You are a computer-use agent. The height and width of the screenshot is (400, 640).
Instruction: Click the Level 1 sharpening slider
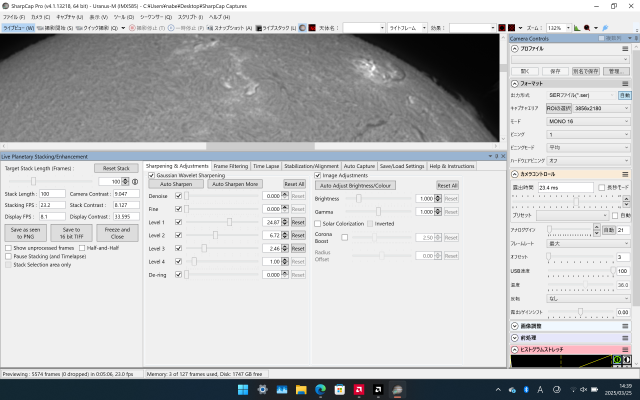[x=222, y=222]
